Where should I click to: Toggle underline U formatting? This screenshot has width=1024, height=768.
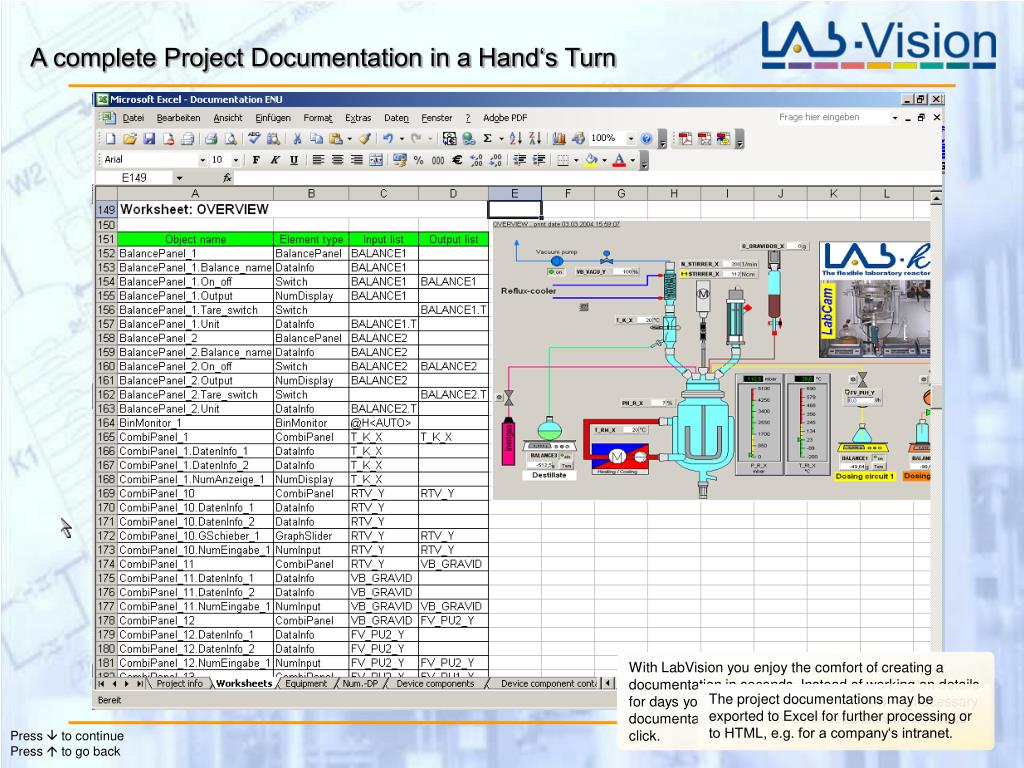[294, 160]
